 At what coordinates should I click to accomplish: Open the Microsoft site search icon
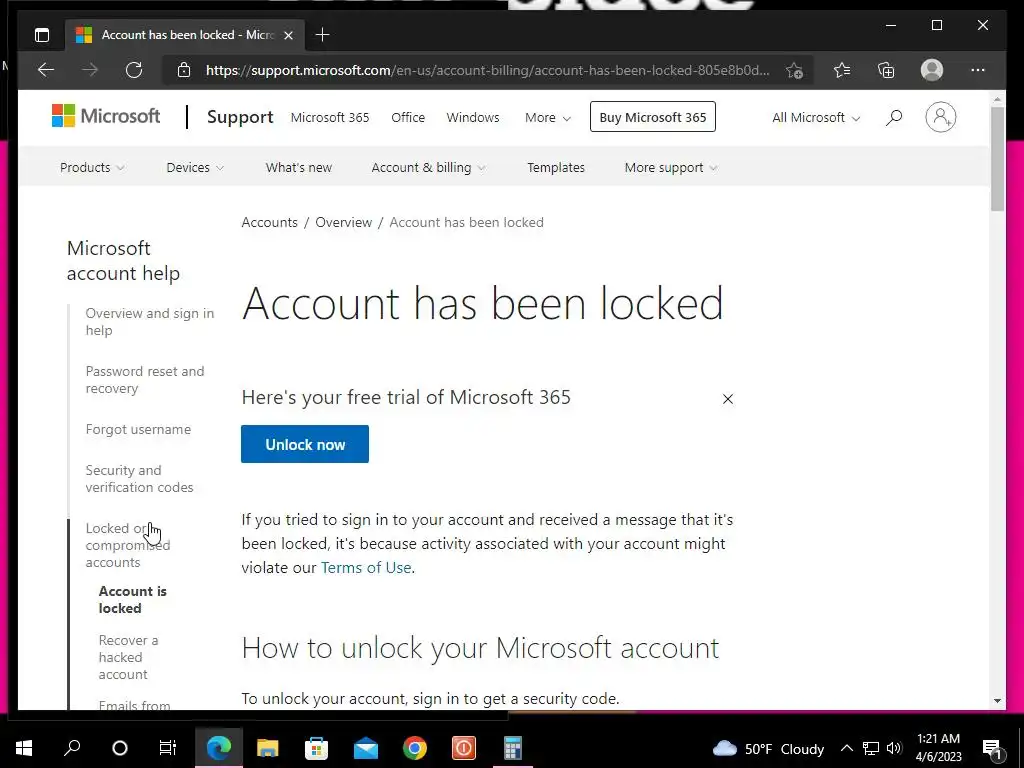pos(894,118)
